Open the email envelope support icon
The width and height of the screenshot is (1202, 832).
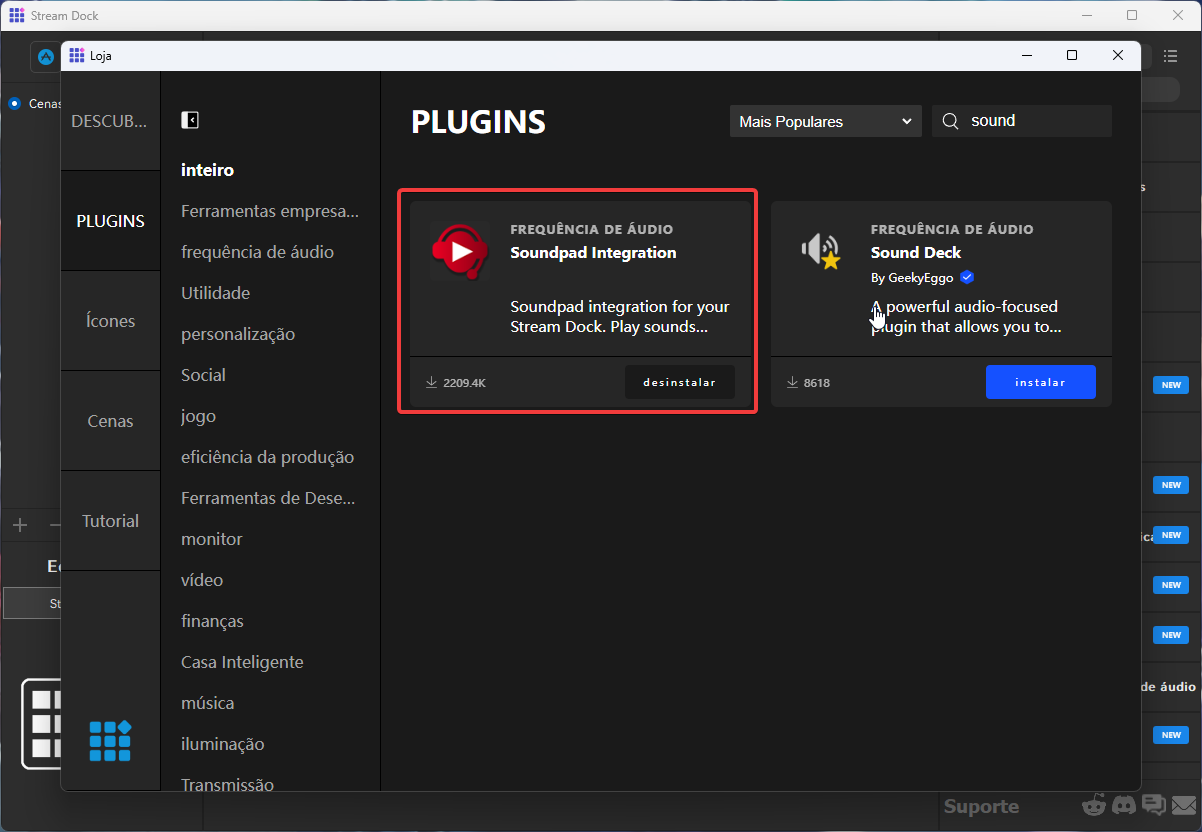pyautogui.click(x=1185, y=805)
